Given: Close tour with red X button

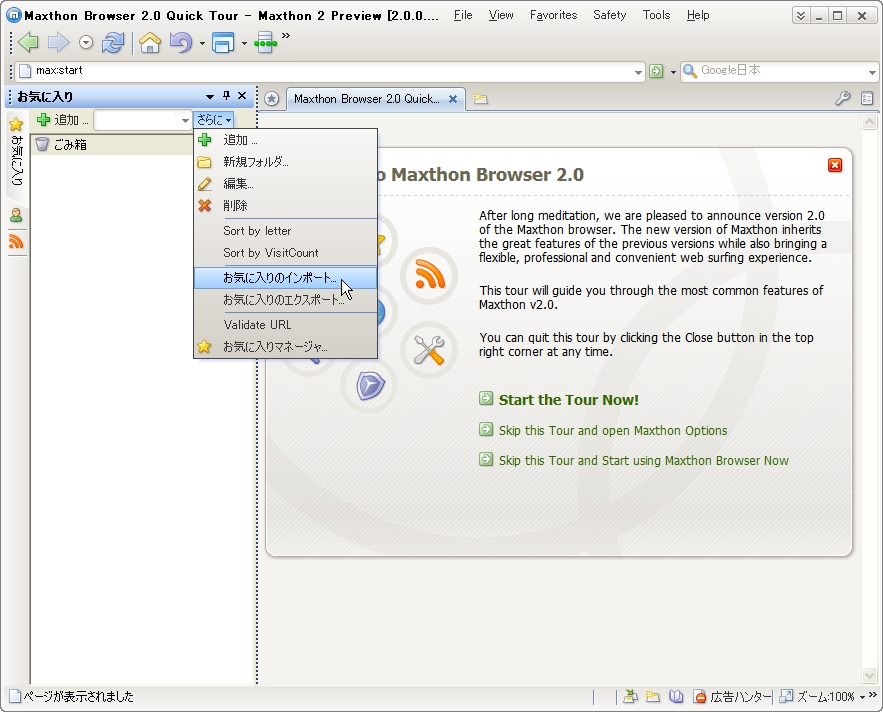Looking at the screenshot, I should 835,164.
